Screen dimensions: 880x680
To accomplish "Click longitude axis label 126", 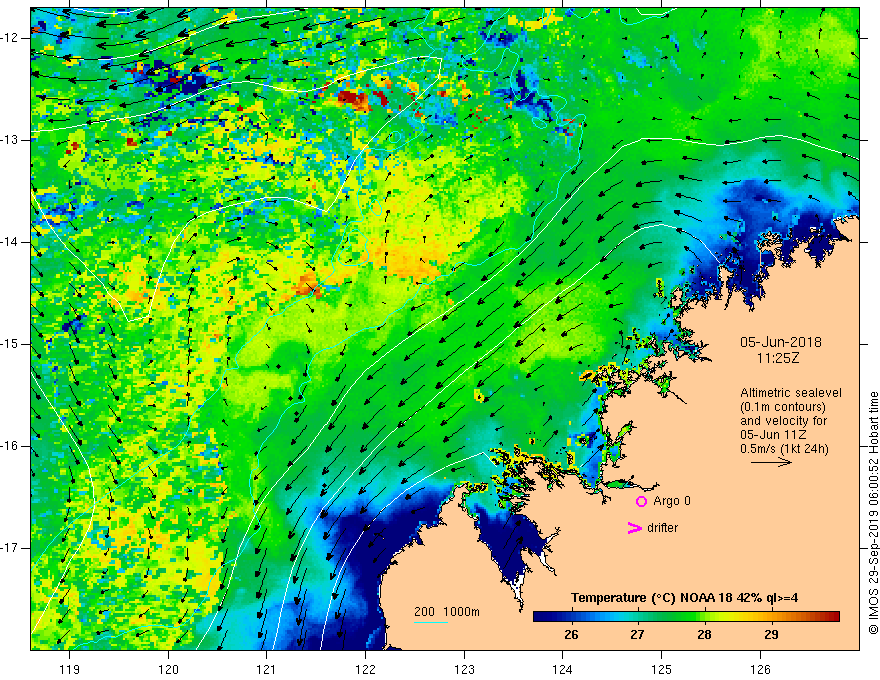I will 760,669.
